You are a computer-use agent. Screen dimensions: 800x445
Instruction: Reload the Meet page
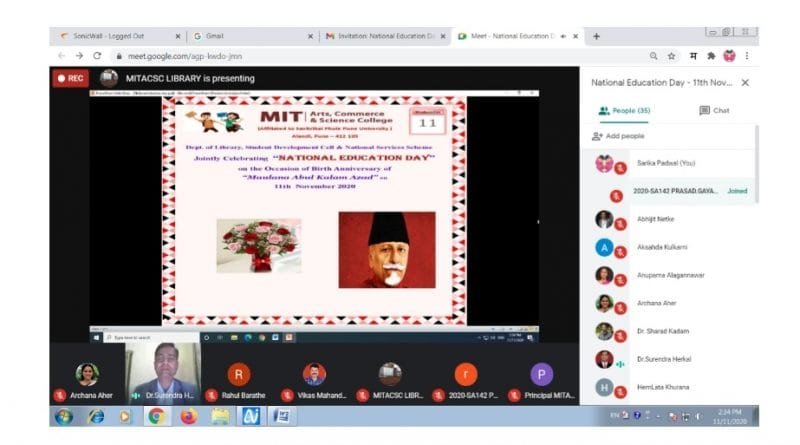pyautogui.click(x=97, y=56)
